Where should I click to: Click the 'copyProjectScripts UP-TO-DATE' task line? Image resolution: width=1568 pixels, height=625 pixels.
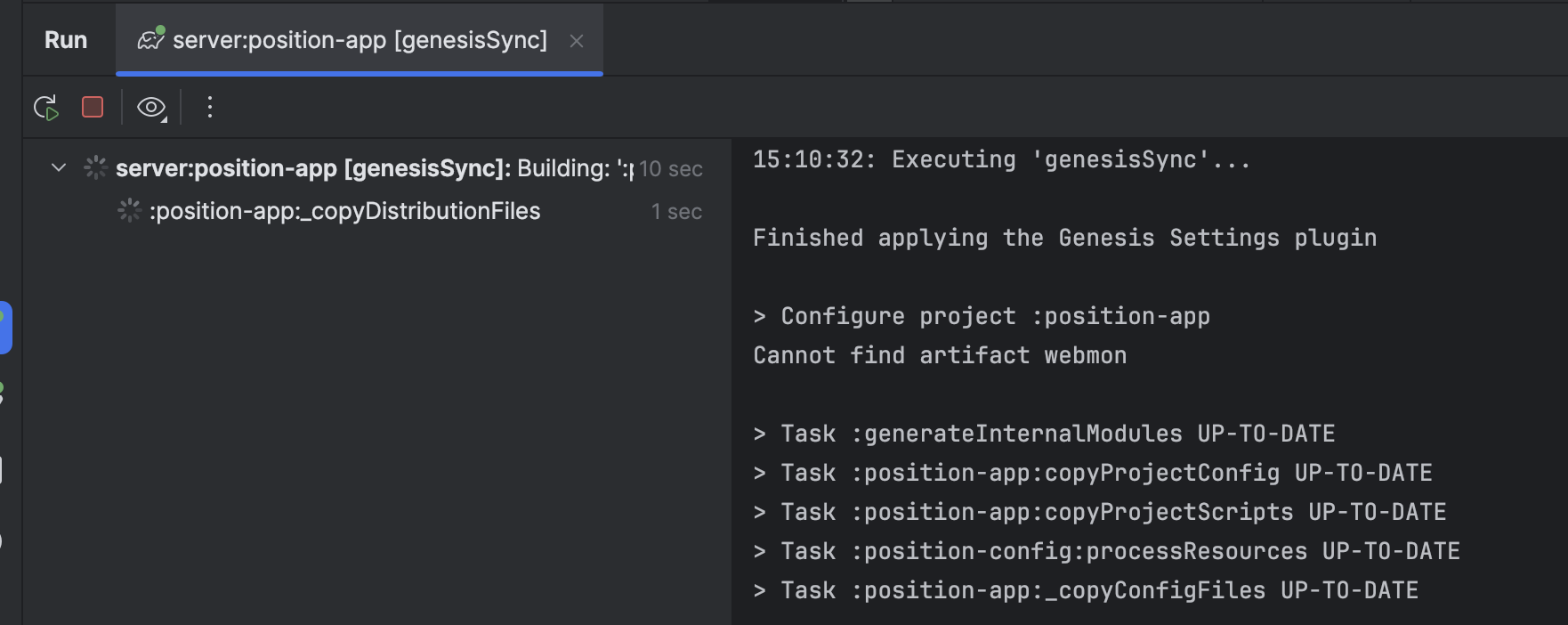click(x=1100, y=513)
